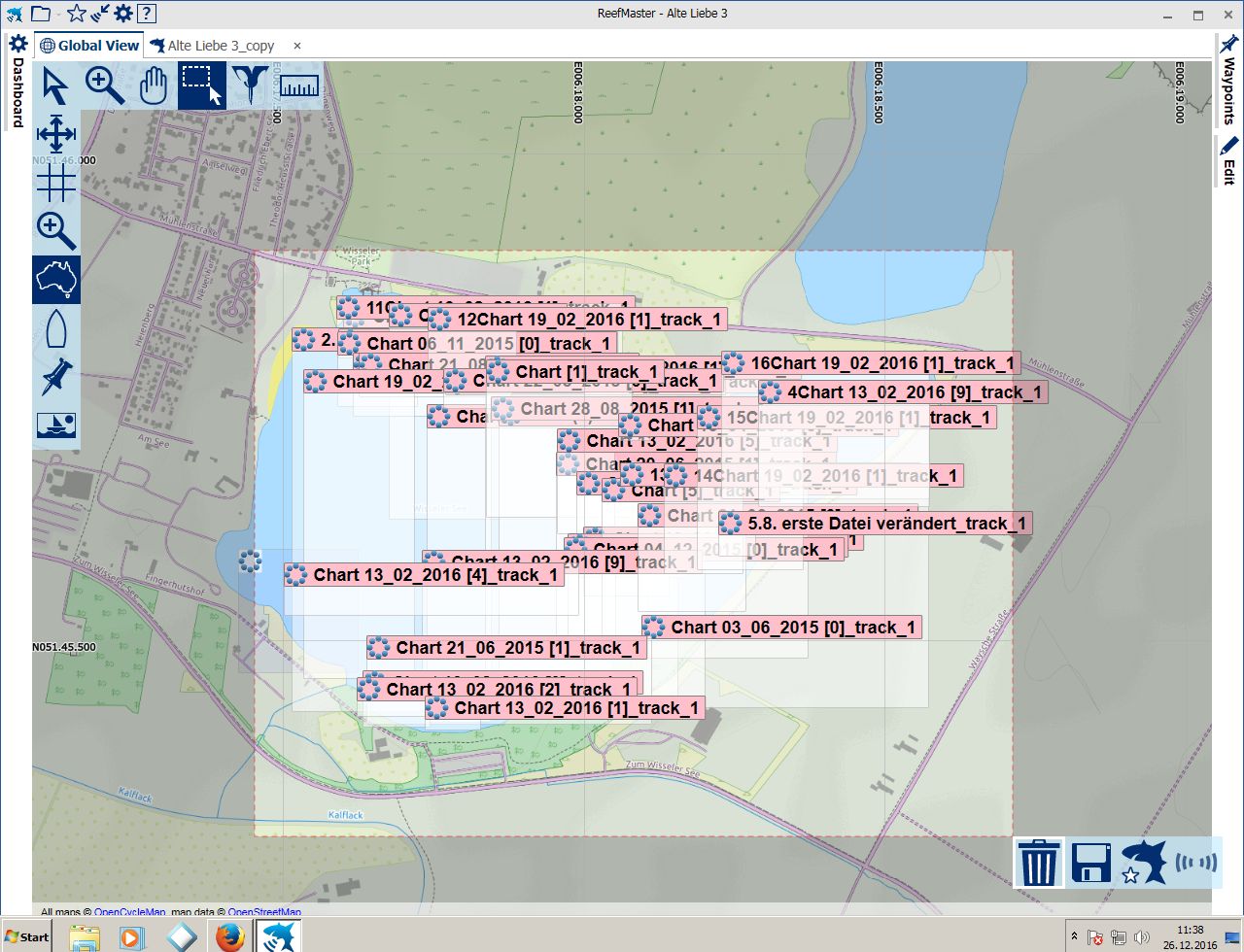
Task: Click the shark with star icon
Action: [1143, 863]
